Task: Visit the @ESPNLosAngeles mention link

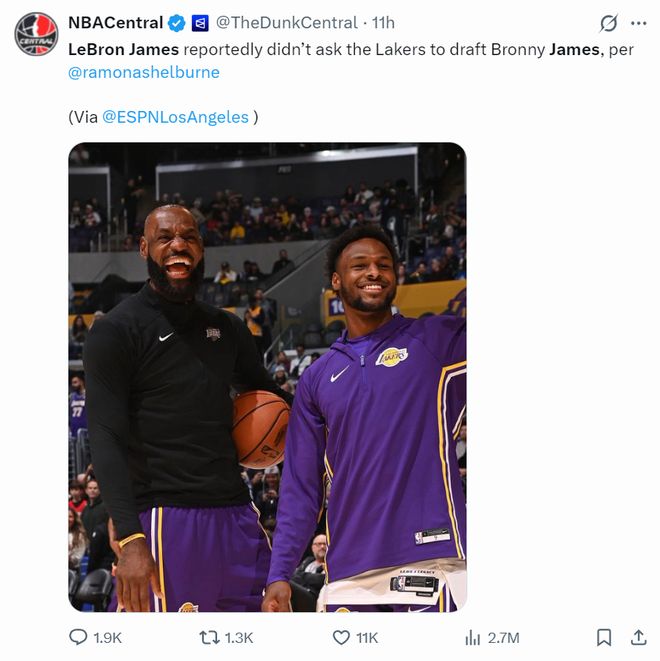Action: 175,117
